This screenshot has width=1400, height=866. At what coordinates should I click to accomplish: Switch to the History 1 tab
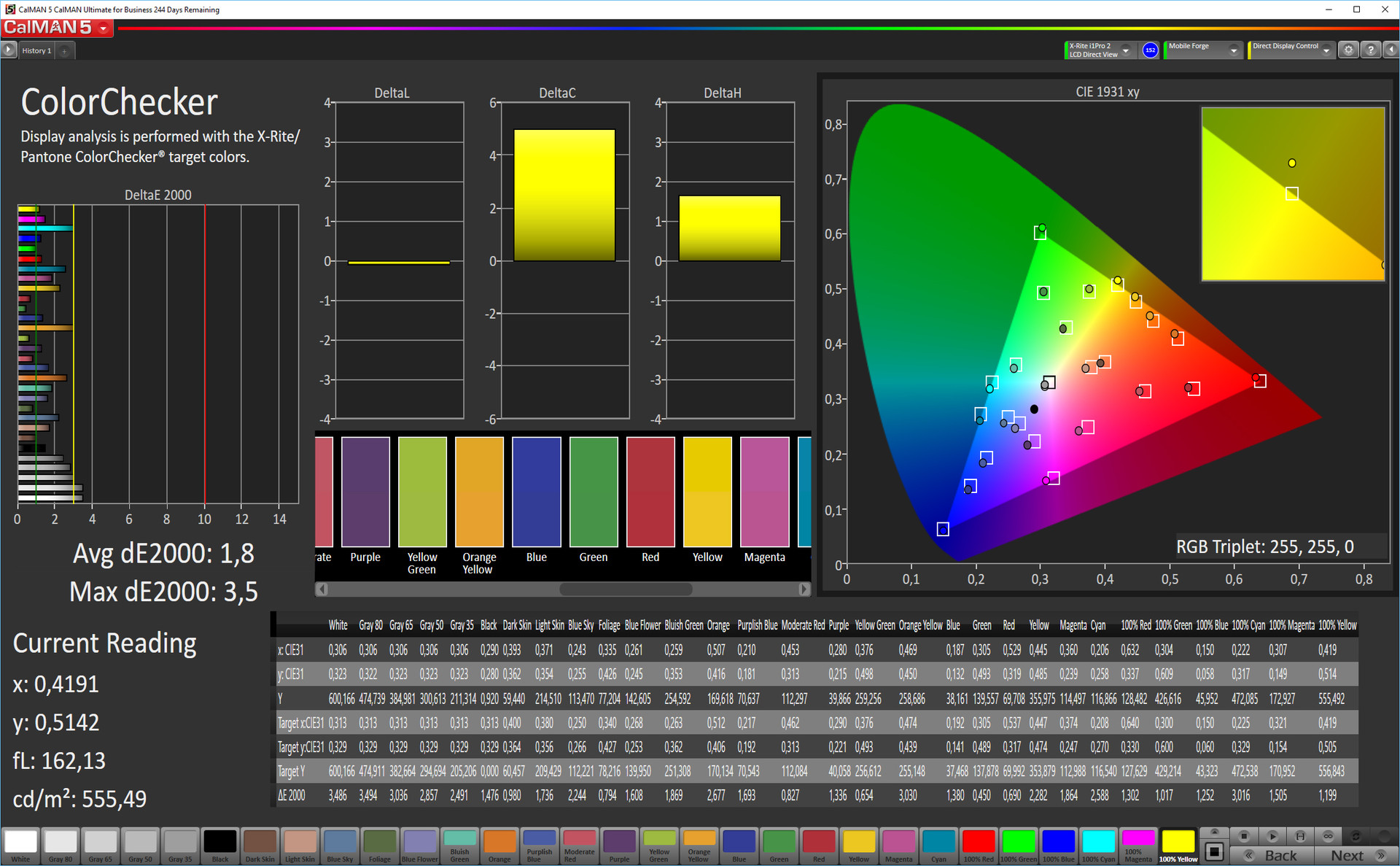36,50
